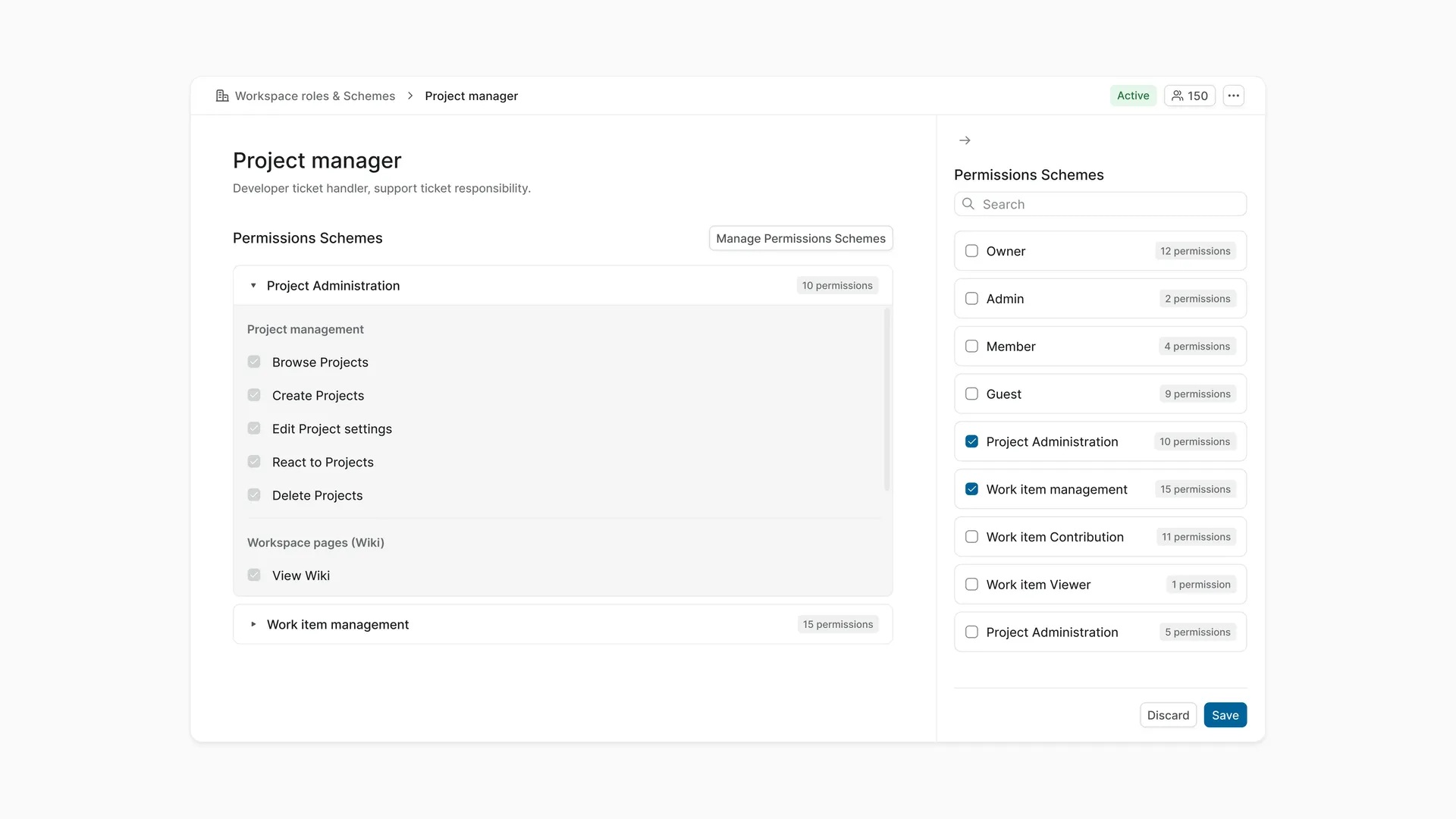Click the 'Workspace pages (Wiki)' group heading
This screenshot has width=1456, height=819.
pos(315,542)
